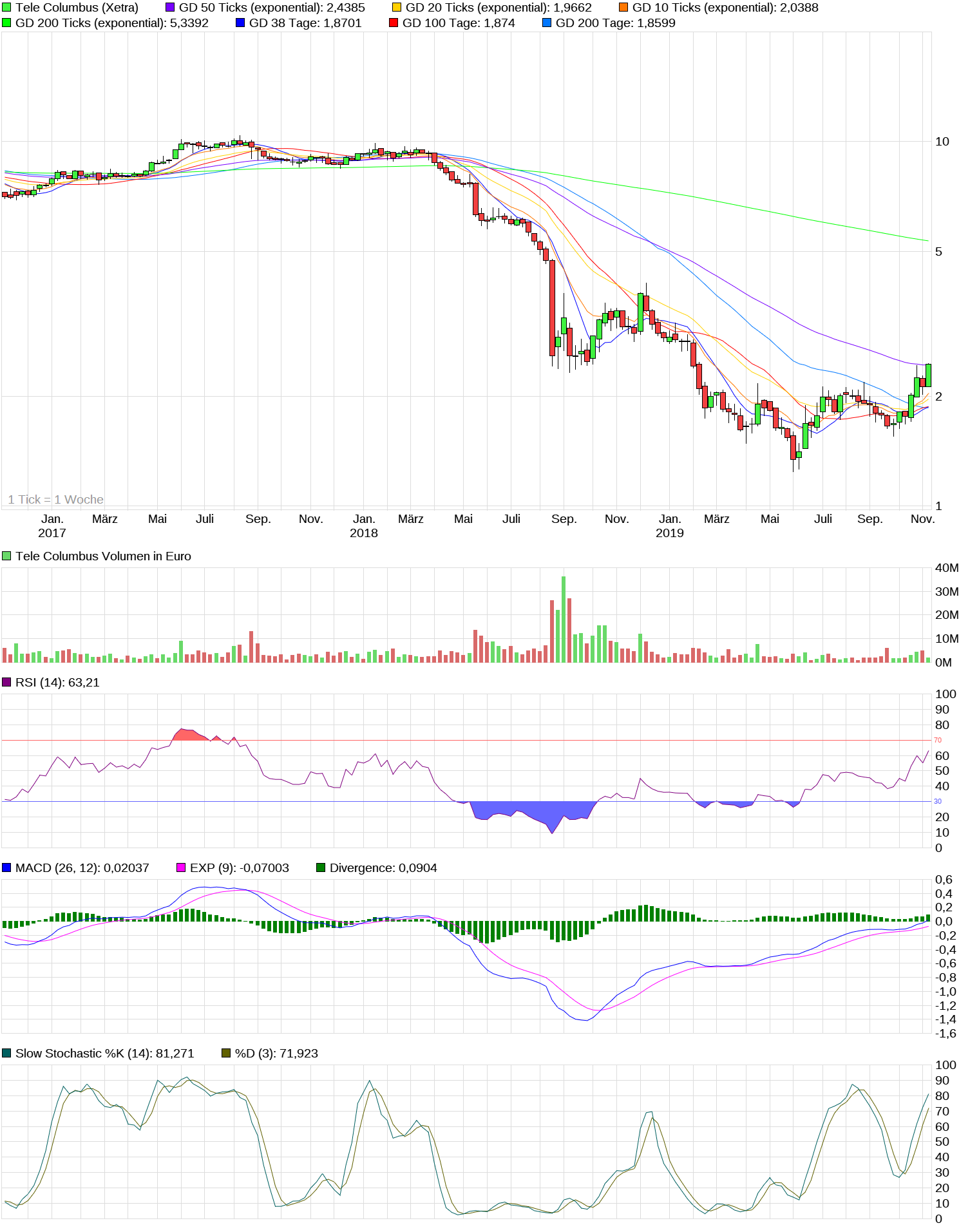Click the green Tele Columbus (Xetra) legend swatch
This screenshot has width=979, height=1232.
6,8
